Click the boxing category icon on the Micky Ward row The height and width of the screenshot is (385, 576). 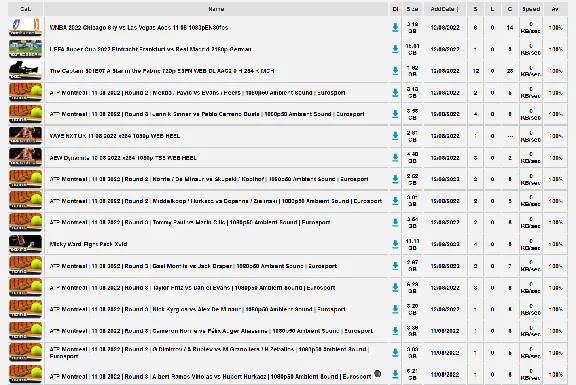click(x=25, y=244)
